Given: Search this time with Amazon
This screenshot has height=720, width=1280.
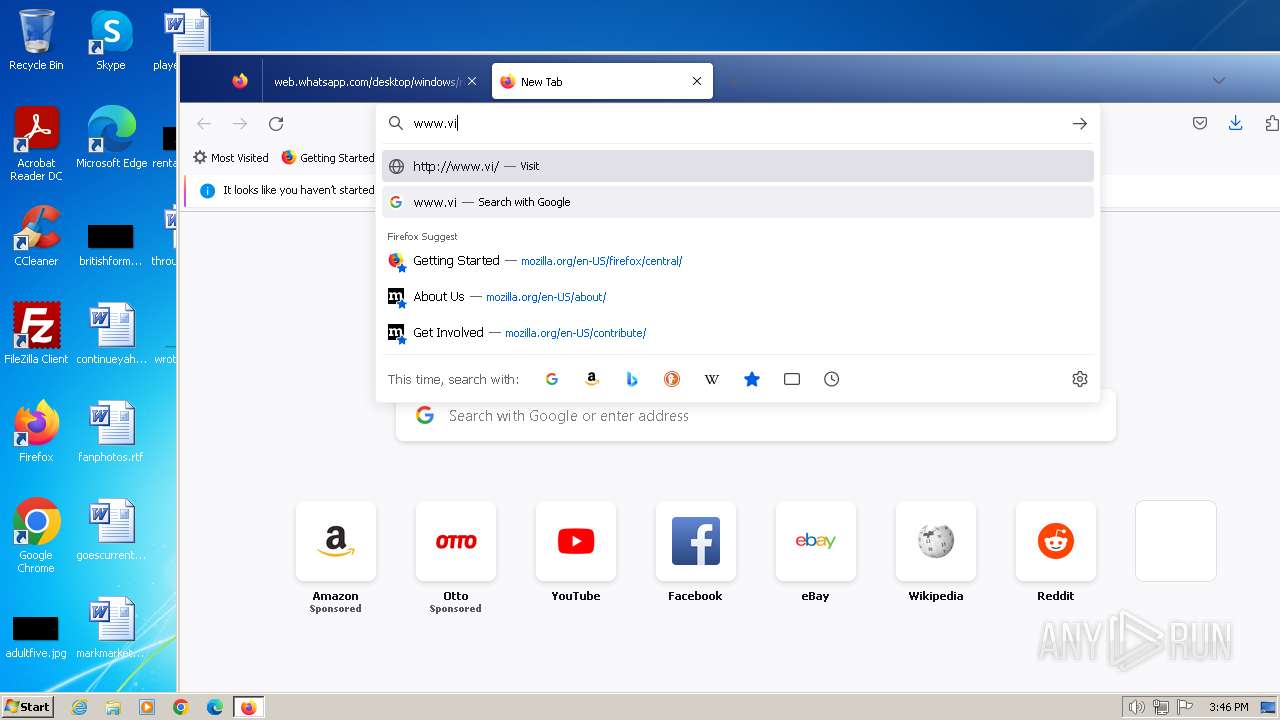Looking at the screenshot, I should [x=592, y=379].
